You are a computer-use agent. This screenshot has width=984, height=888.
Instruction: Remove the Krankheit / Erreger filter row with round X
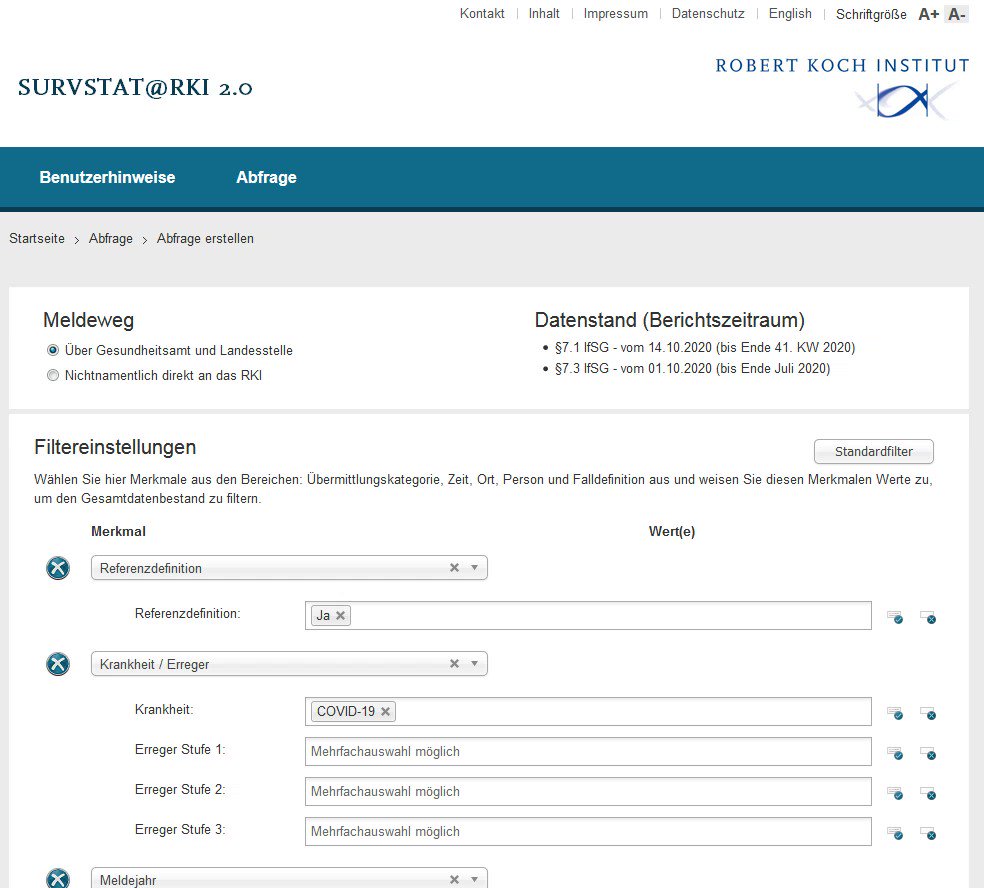(x=58, y=664)
